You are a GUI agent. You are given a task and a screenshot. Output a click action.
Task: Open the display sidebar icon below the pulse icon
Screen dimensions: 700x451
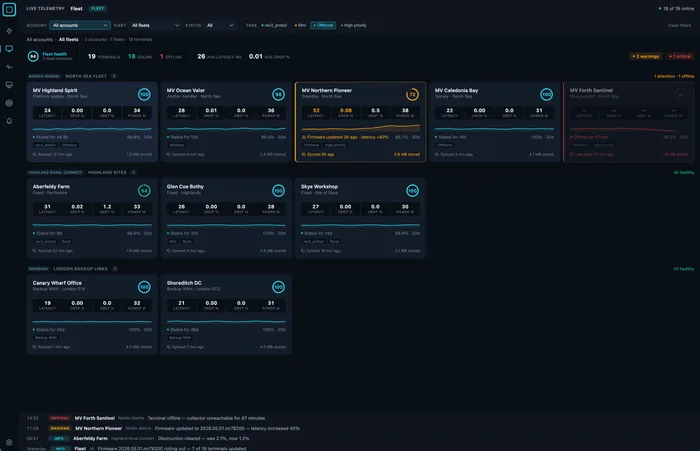(9, 85)
